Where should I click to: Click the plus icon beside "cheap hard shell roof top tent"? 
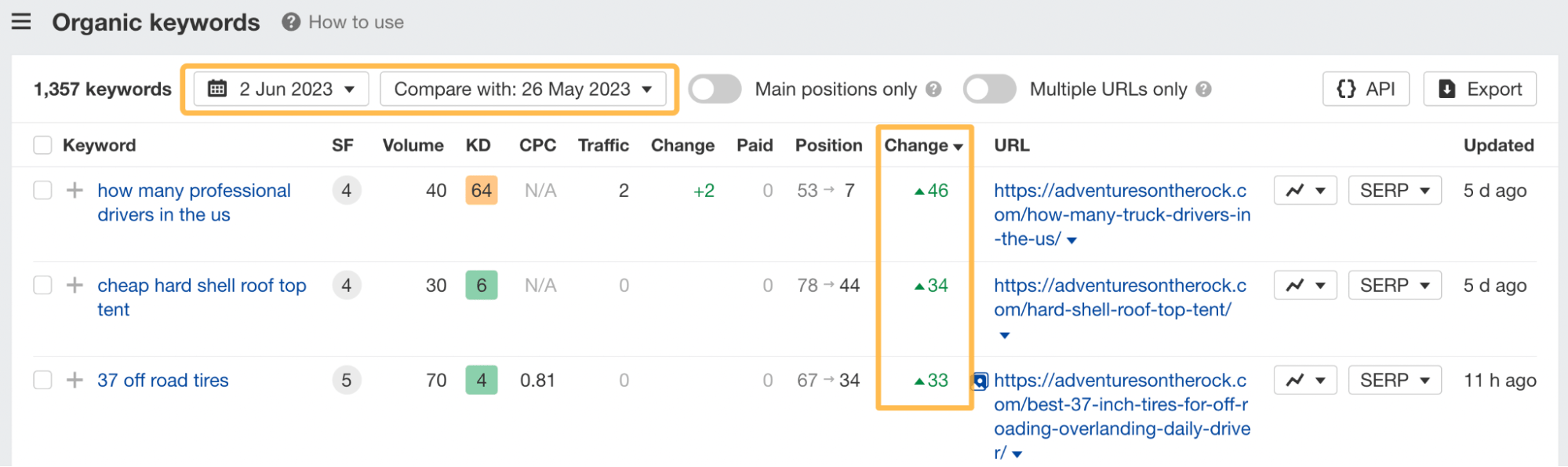click(75, 285)
